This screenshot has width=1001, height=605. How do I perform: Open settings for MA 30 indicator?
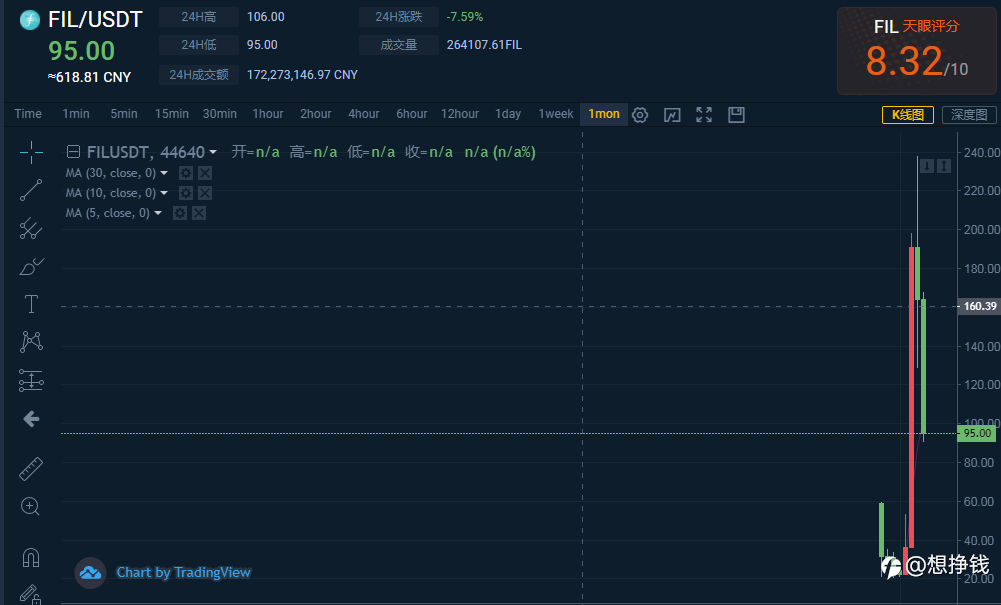point(186,173)
